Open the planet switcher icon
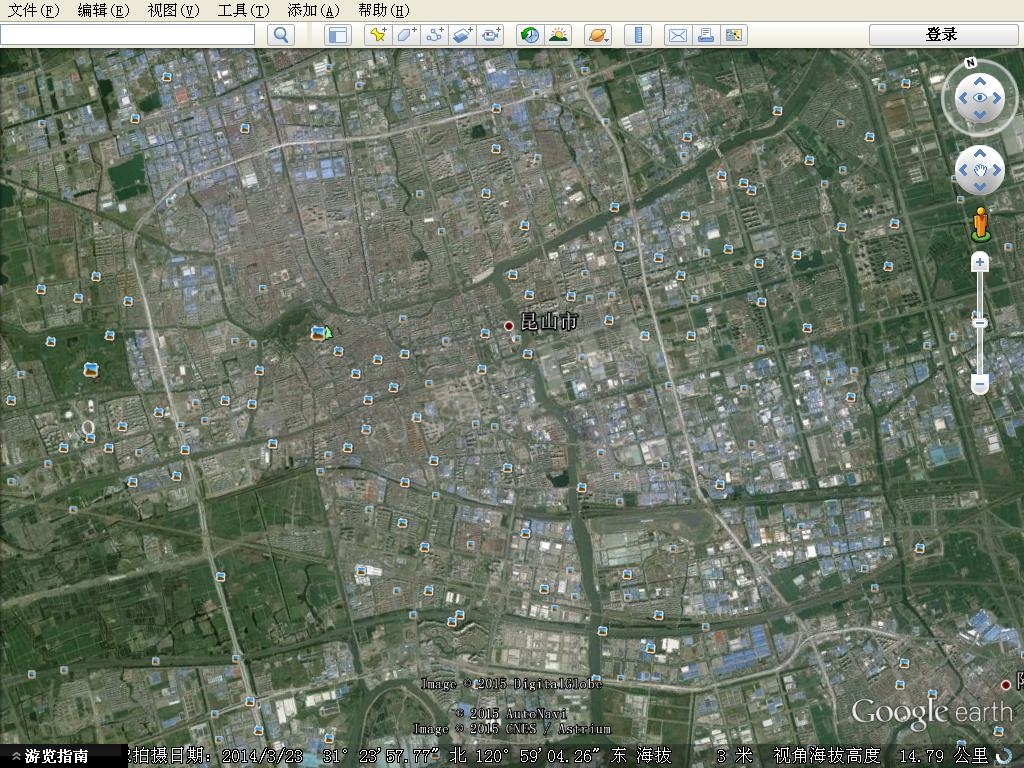1024x768 pixels. [597, 35]
